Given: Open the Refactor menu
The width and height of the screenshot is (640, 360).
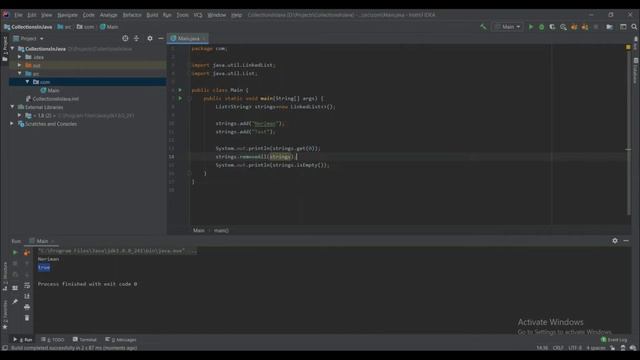Looking at the screenshot, I should [132, 15].
